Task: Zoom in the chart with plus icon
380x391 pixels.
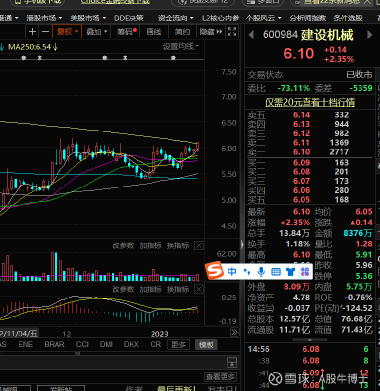Action: [32, 32]
